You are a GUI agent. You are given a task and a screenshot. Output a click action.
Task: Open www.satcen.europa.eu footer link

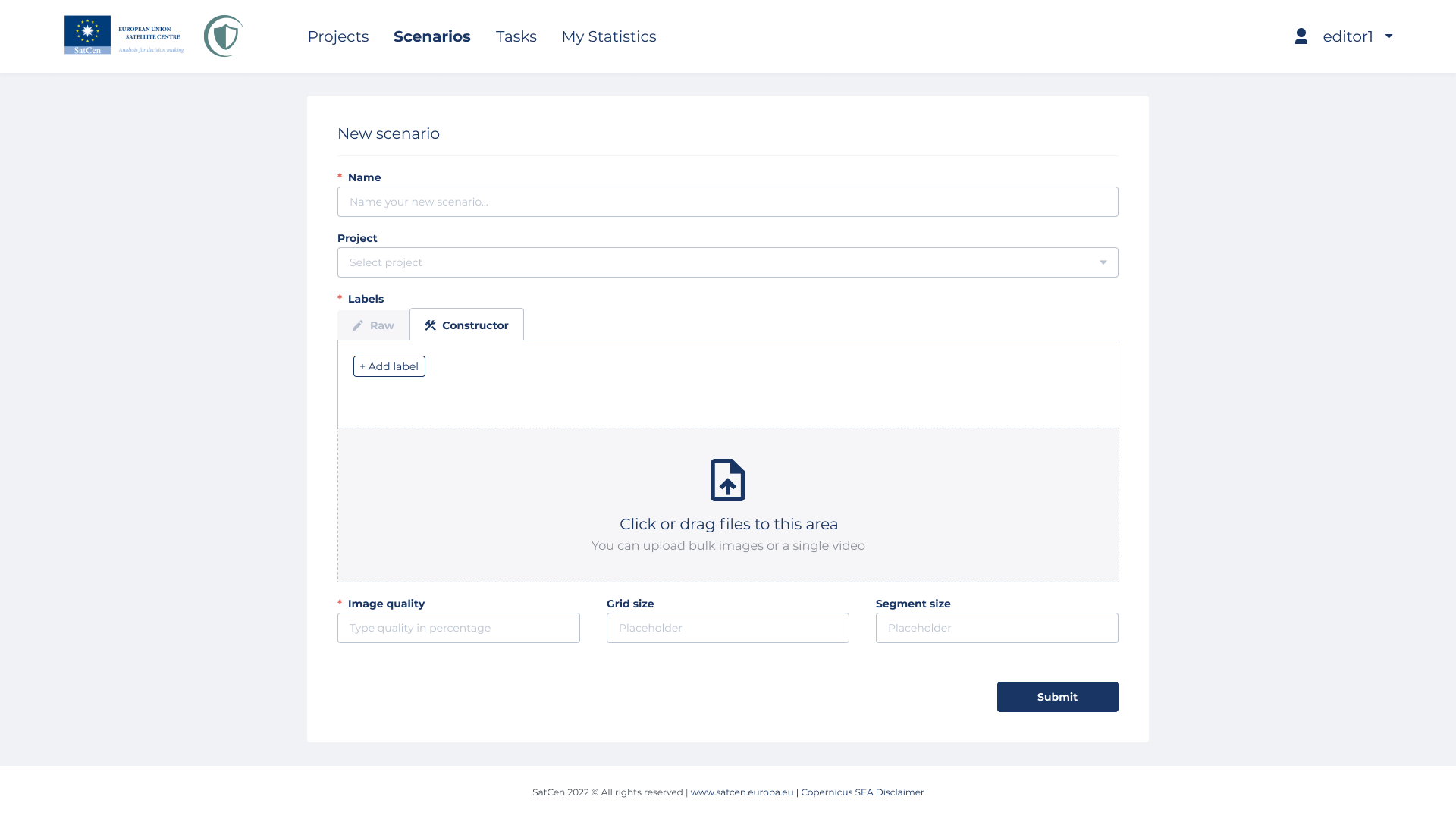pos(742,792)
